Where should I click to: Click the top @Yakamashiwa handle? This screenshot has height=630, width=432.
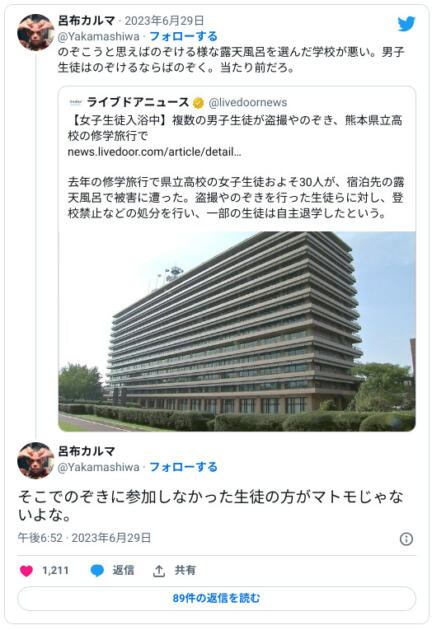[98, 37]
